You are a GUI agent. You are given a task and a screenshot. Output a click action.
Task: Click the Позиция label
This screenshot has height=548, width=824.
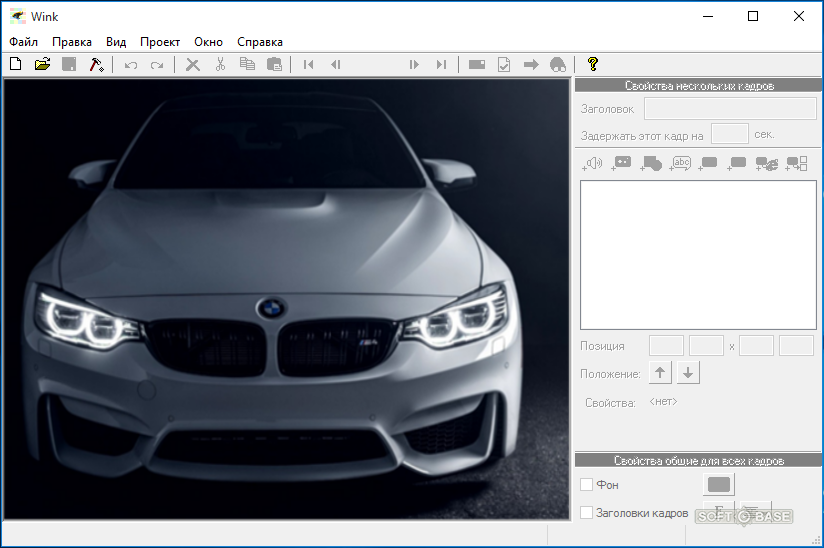pyautogui.click(x=602, y=346)
